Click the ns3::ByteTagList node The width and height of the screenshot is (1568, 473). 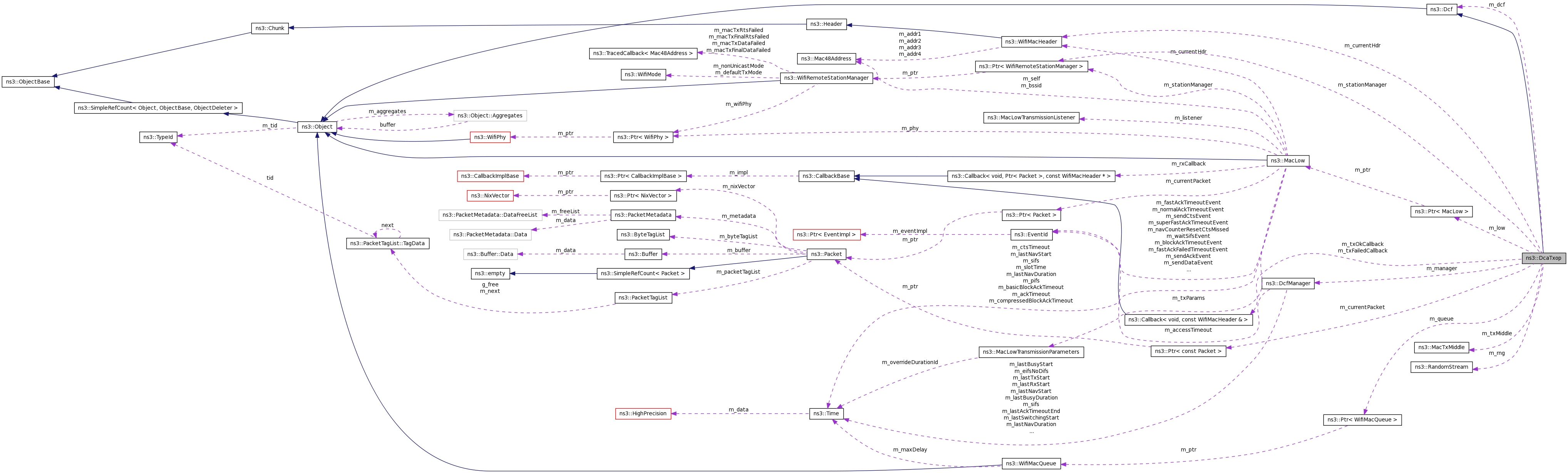(643, 234)
